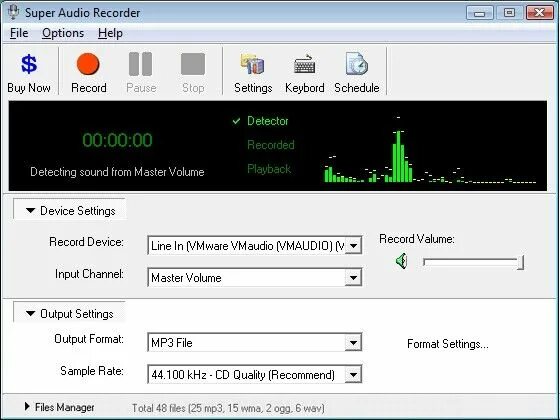560x420 pixels.
Task: Open the Output Format dropdown
Action: click(x=353, y=343)
